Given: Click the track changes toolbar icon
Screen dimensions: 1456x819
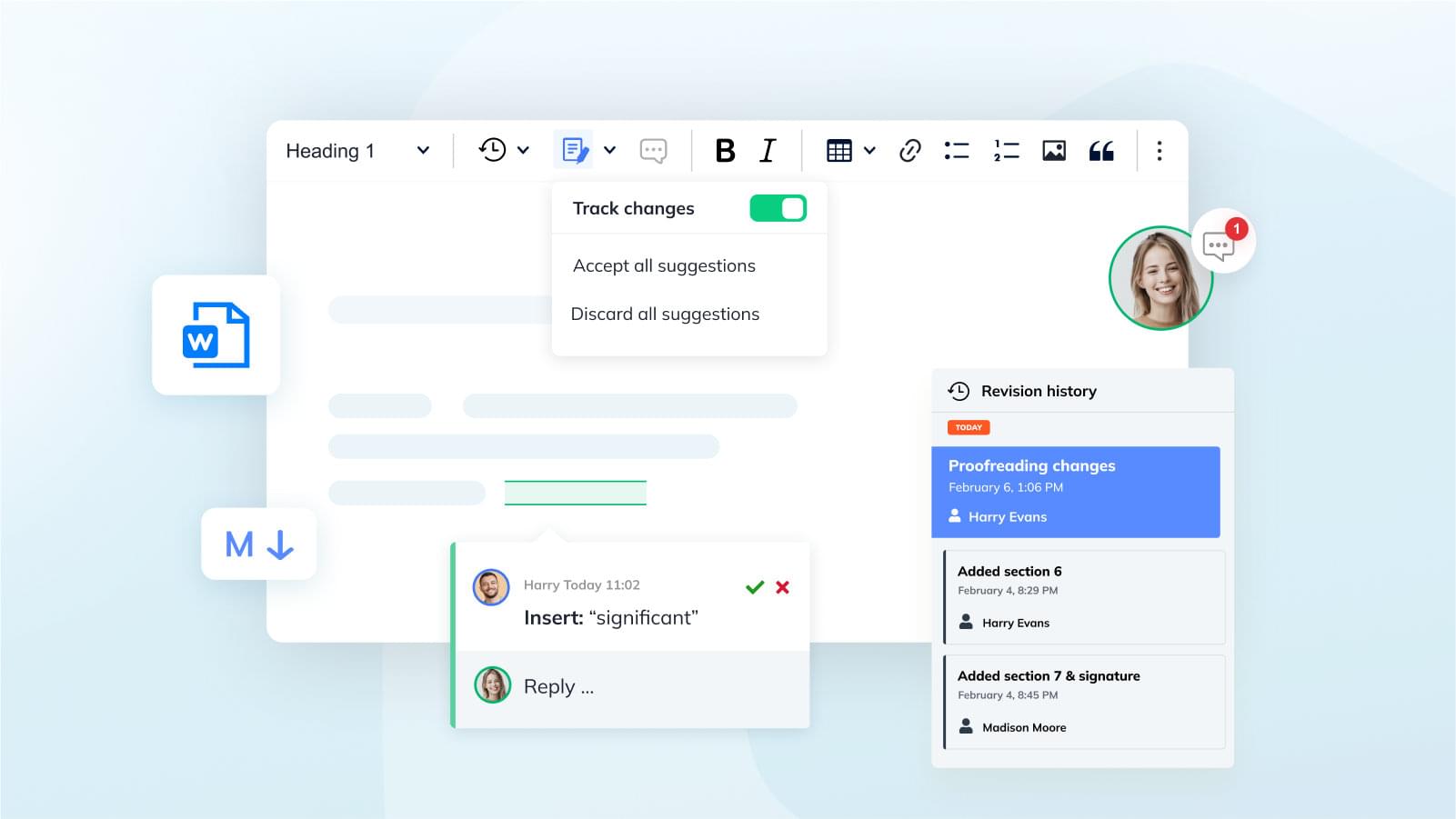Looking at the screenshot, I should [x=576, y=150].
